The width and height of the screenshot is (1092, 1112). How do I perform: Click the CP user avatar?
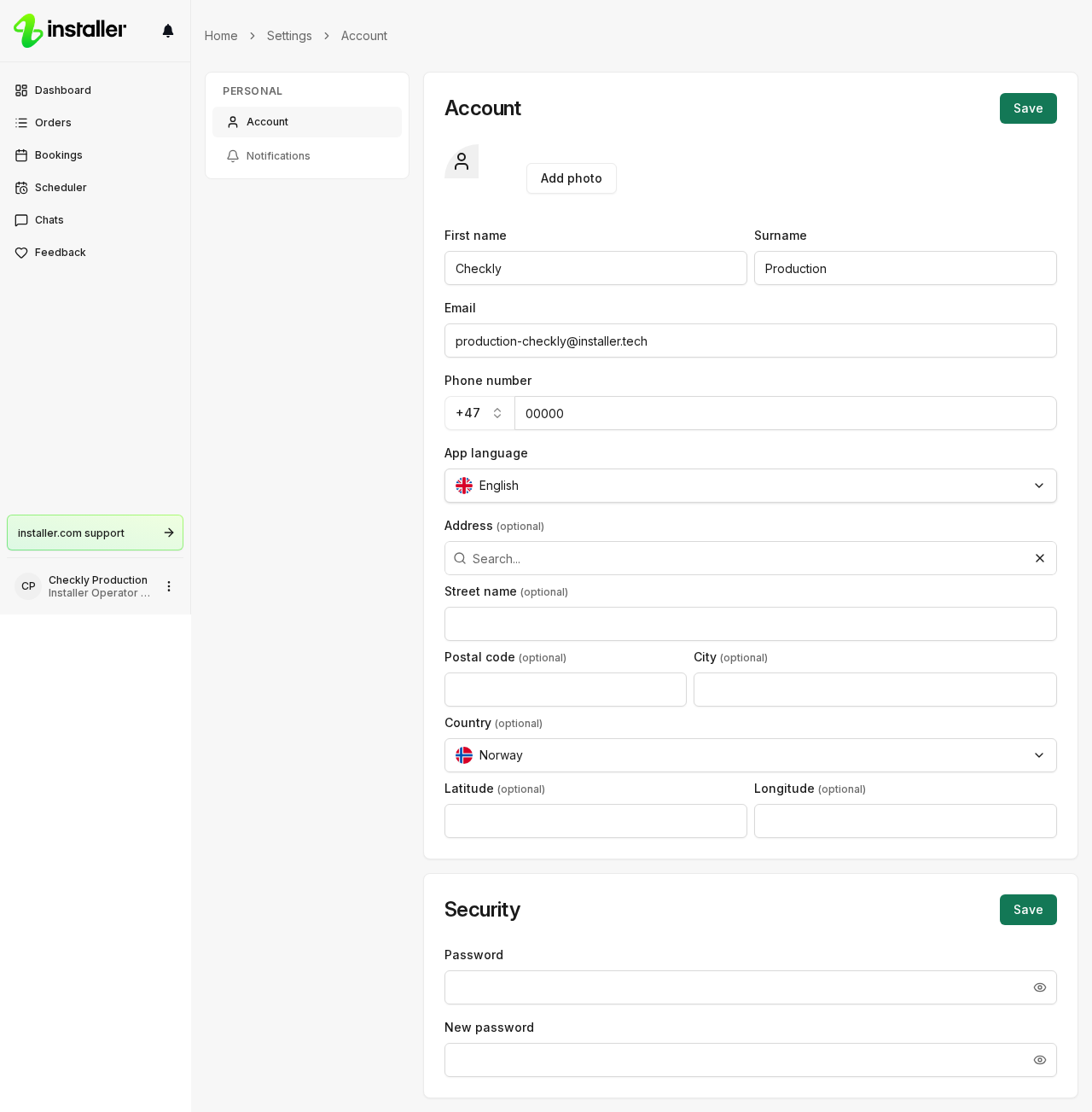28,586
